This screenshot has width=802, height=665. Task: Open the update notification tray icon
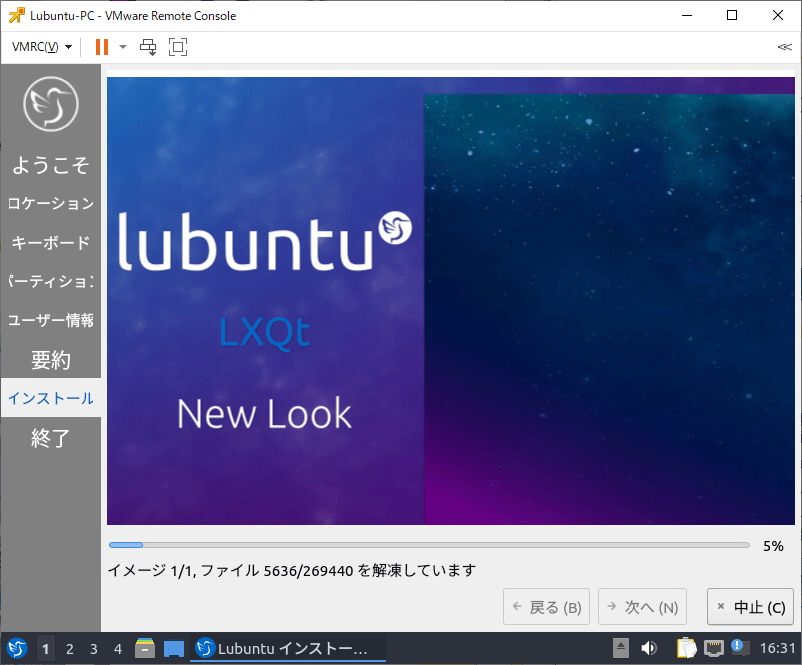click(x=740, y=647)
